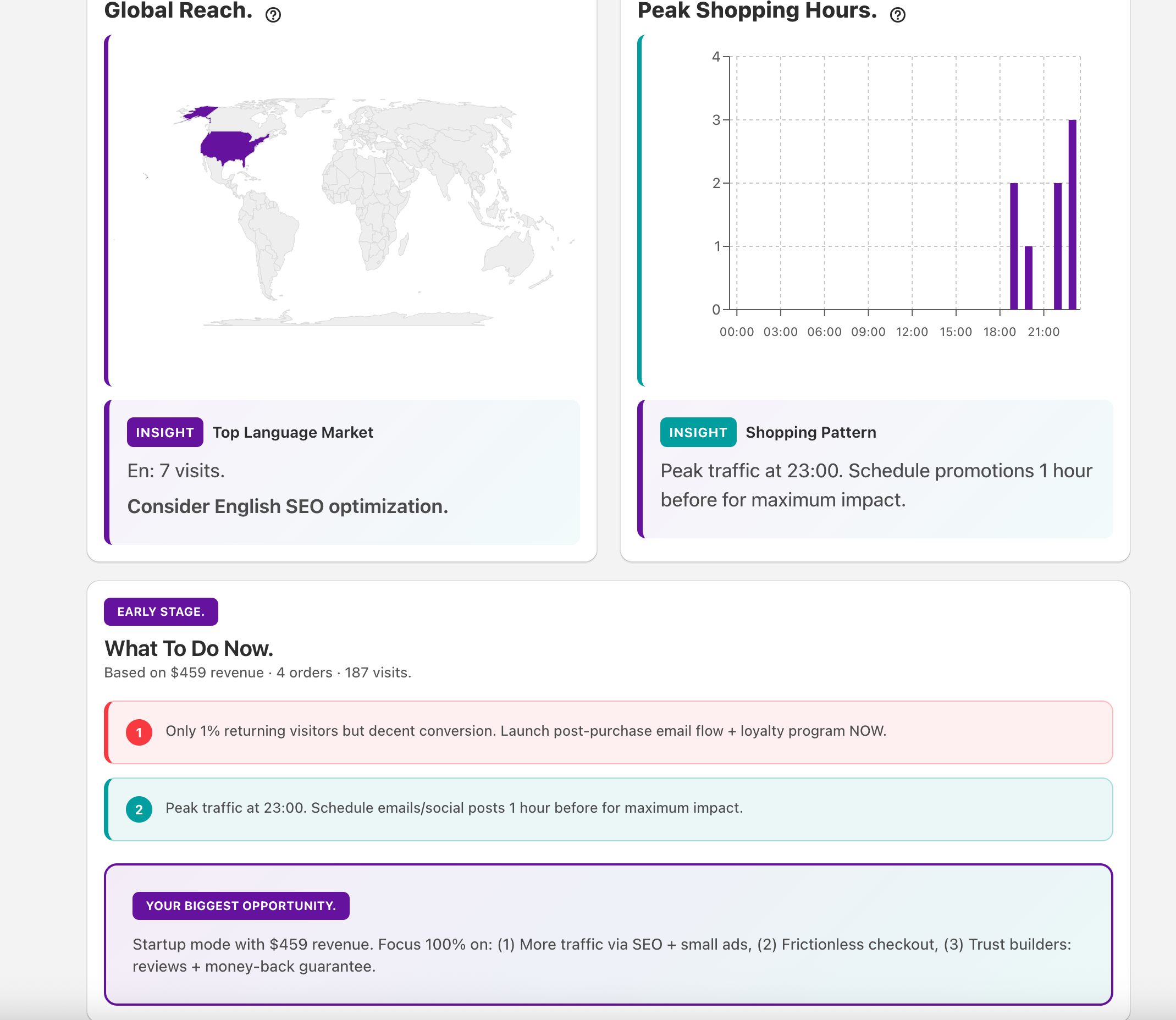Click the purple INSIGHT badge for Top Language Market

coord(164,433)
